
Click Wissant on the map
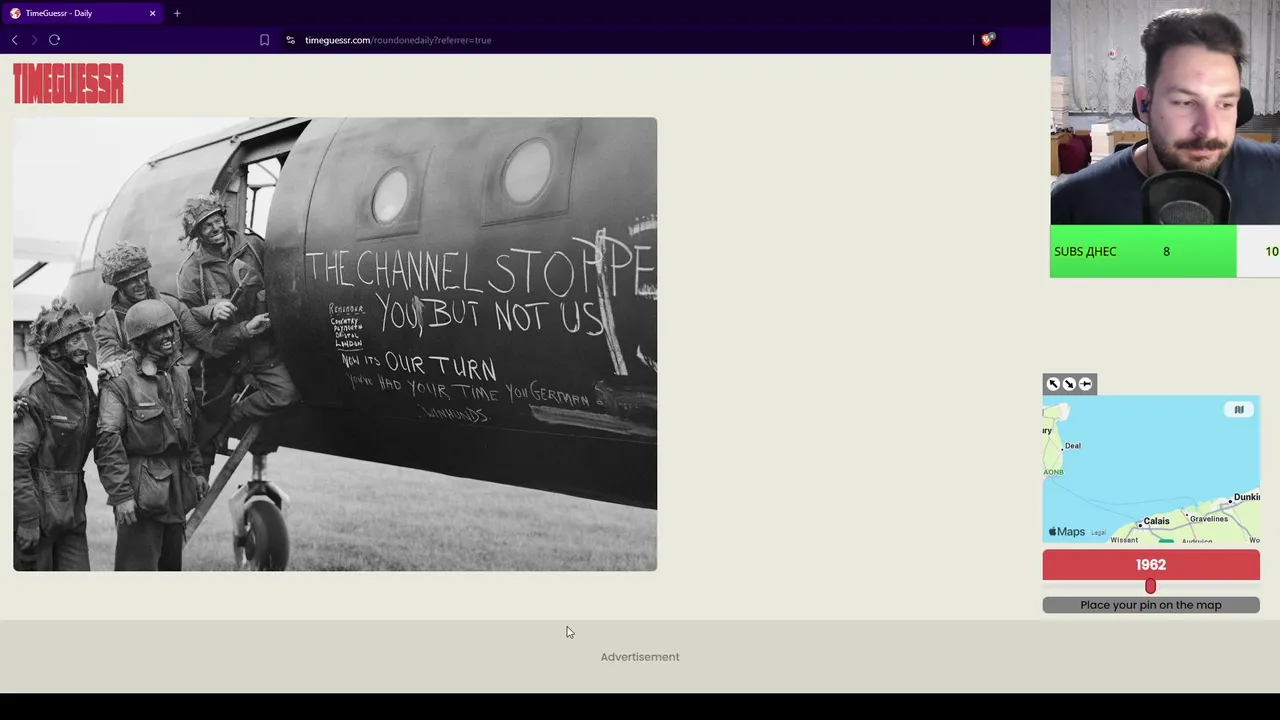1124,540
